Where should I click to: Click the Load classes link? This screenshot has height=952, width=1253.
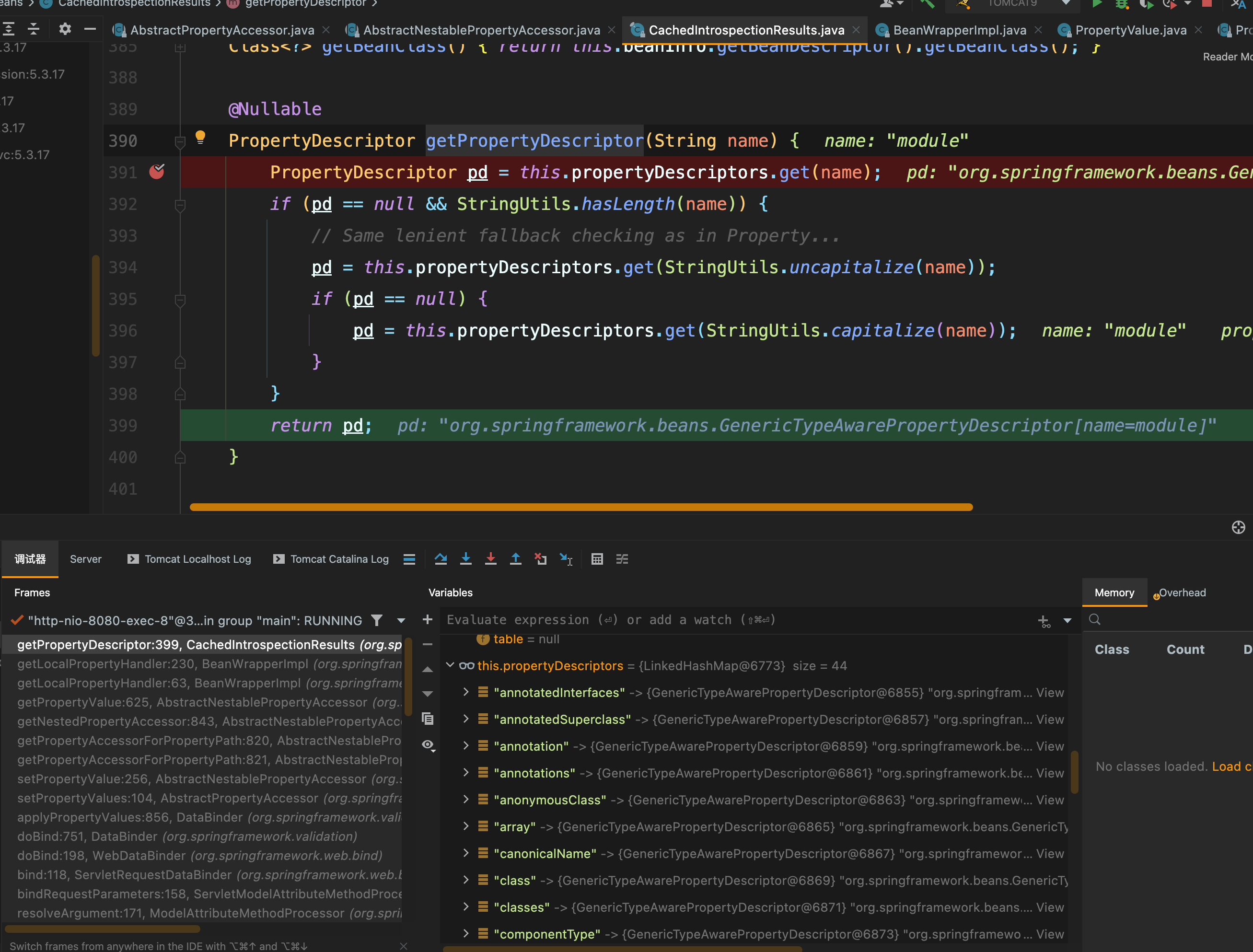(1232, 766)
